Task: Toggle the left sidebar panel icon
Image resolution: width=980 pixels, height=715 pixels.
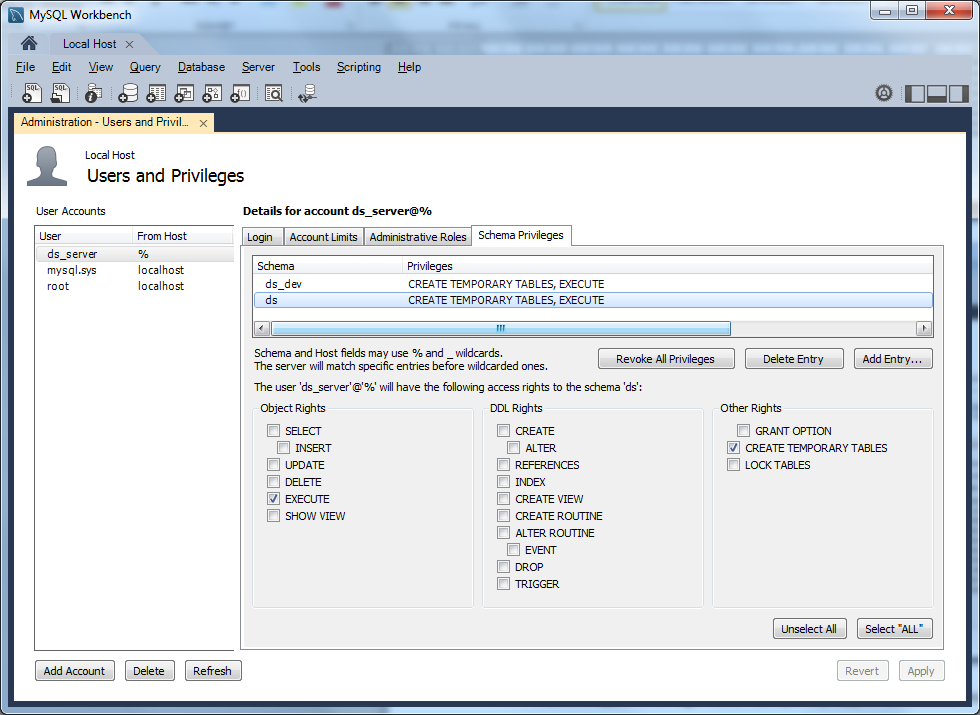Action: pyautogui.click(x=914, y=94)
